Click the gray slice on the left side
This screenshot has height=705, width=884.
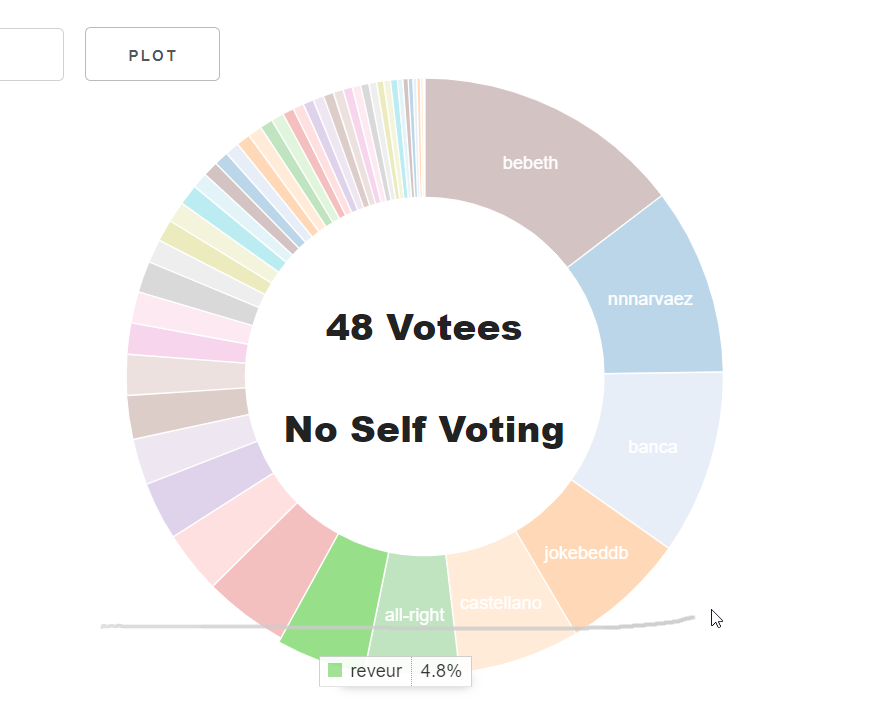tap(197, 293)
